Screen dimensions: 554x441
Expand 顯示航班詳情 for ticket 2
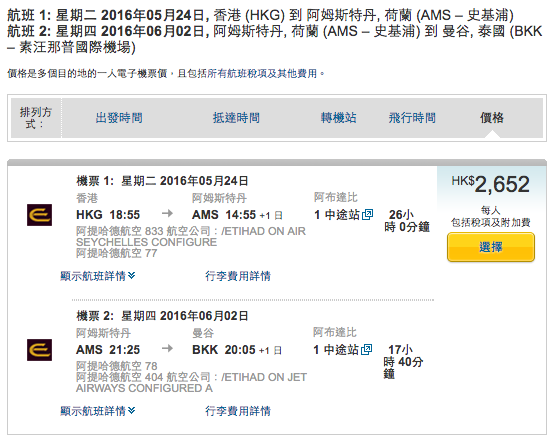98,411
